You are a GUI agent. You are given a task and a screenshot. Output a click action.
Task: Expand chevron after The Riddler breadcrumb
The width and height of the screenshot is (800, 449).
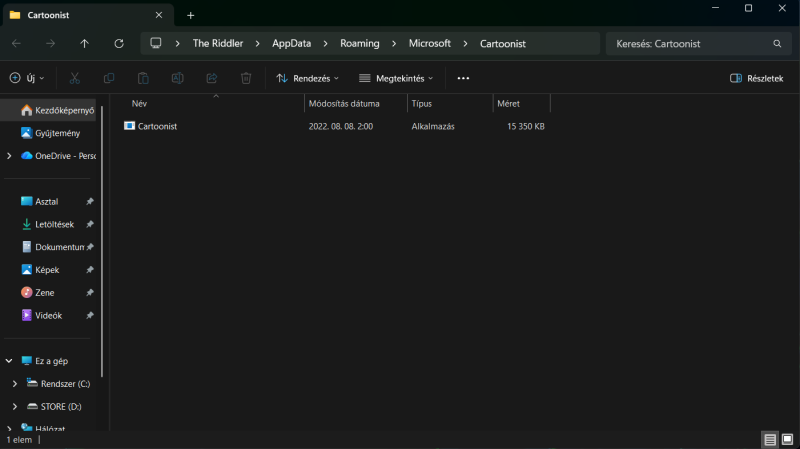click(258, 44)
